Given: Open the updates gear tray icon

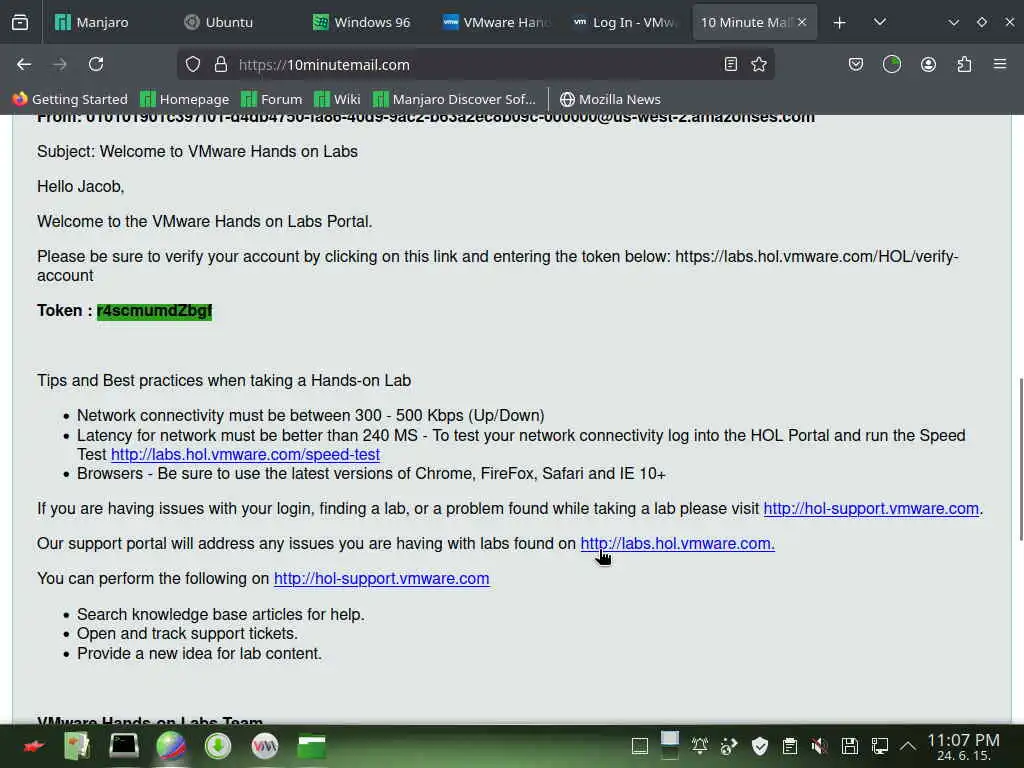Looking at the screenshot, I should [729, 746].
